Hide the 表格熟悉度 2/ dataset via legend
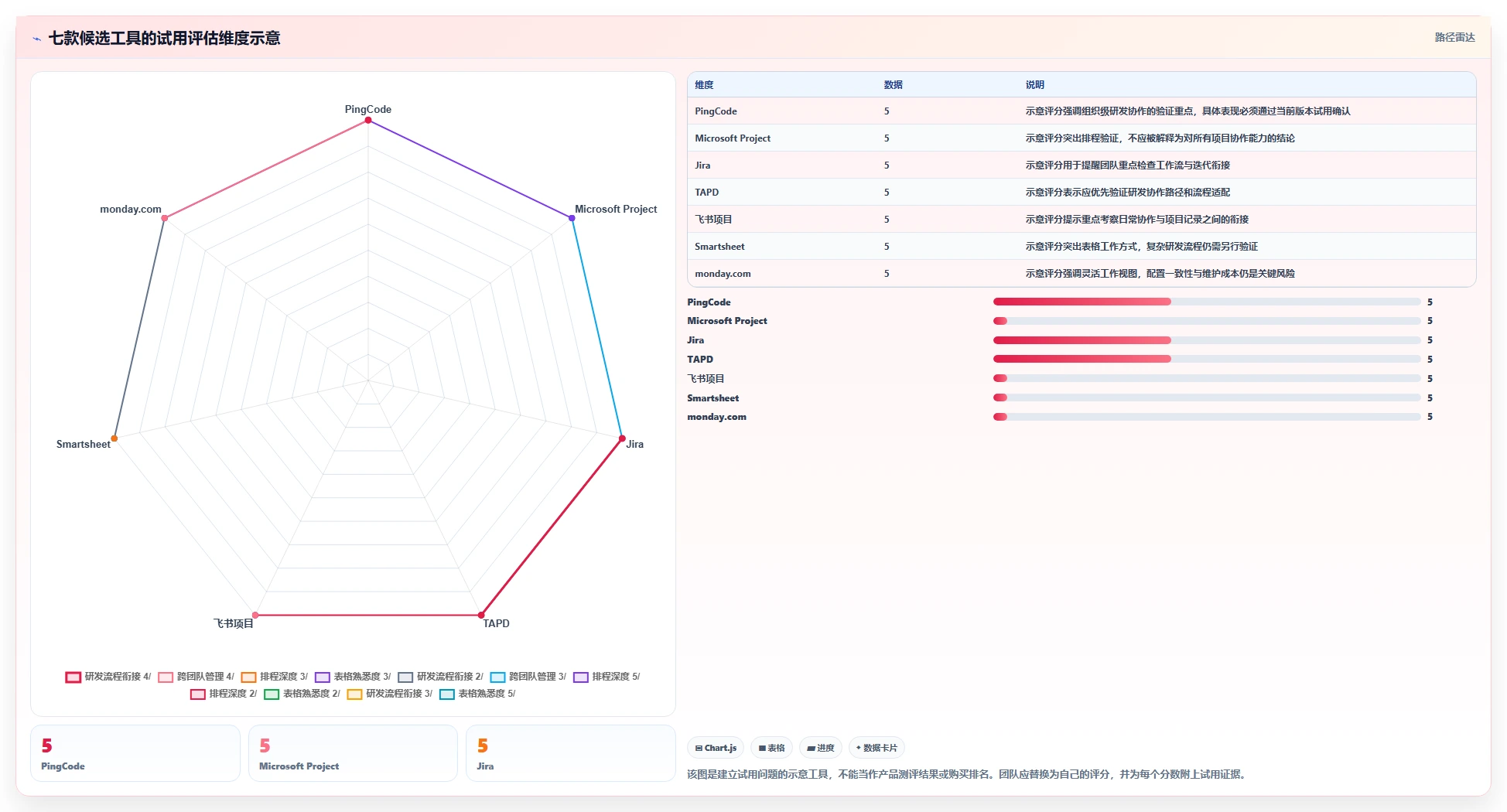Viewport: 1507px width, 812px height. pos(302,694)
